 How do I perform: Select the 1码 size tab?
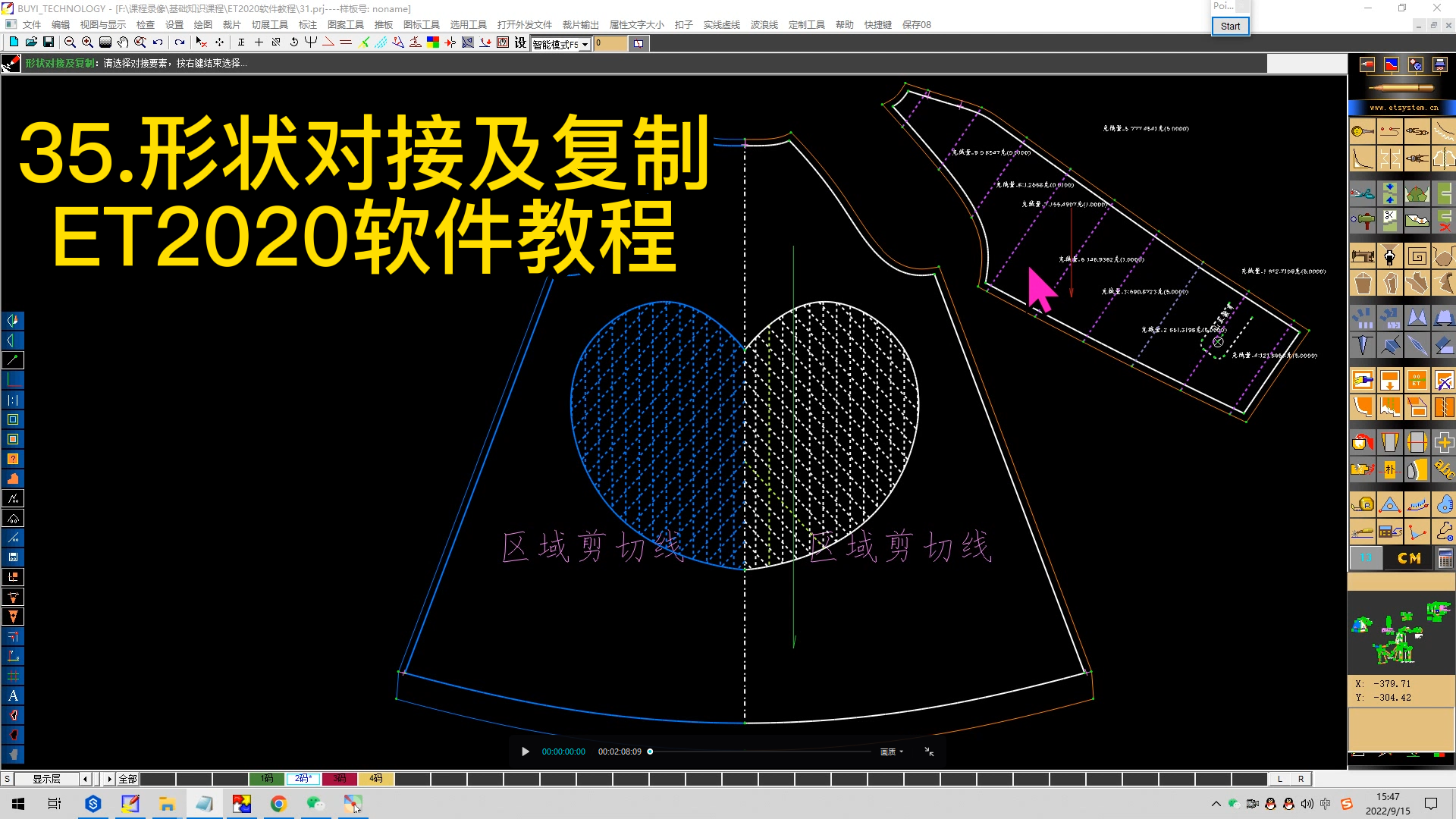point(267,779)
